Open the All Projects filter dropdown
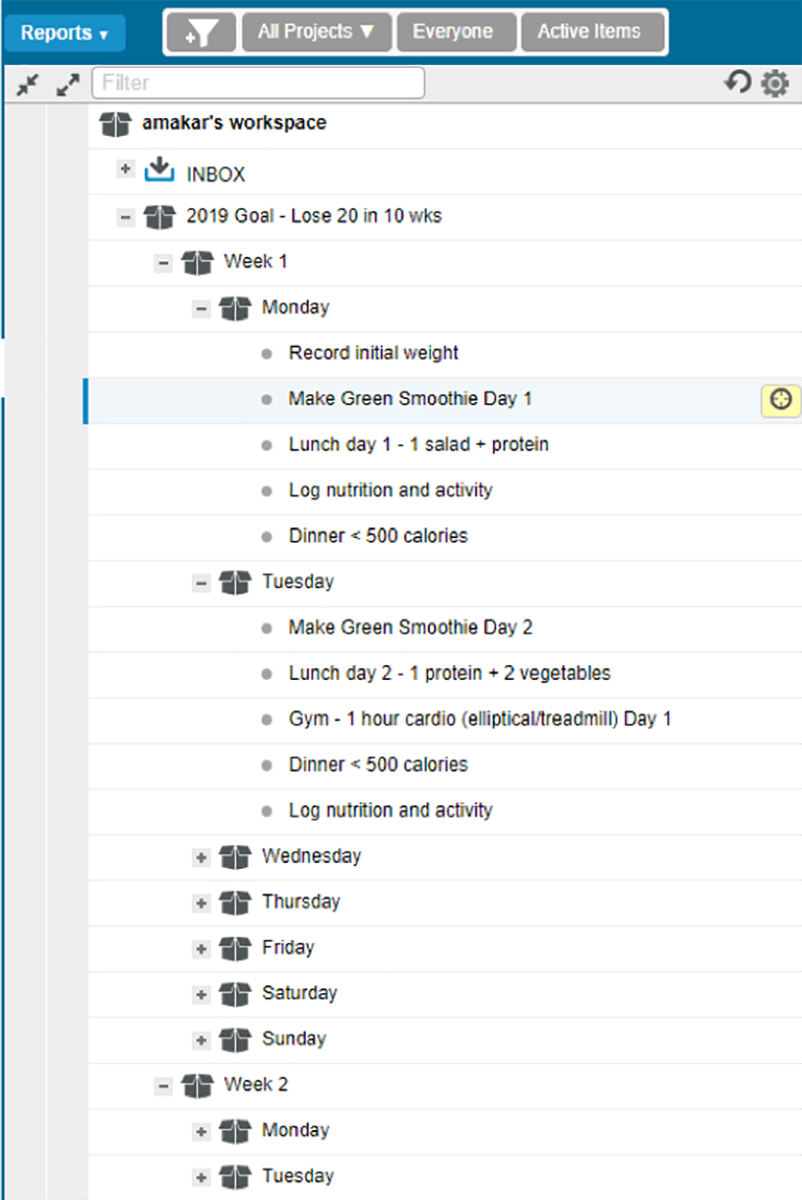Image resolution: width=802 pixels, height=1200 pixels. [317, 32]
